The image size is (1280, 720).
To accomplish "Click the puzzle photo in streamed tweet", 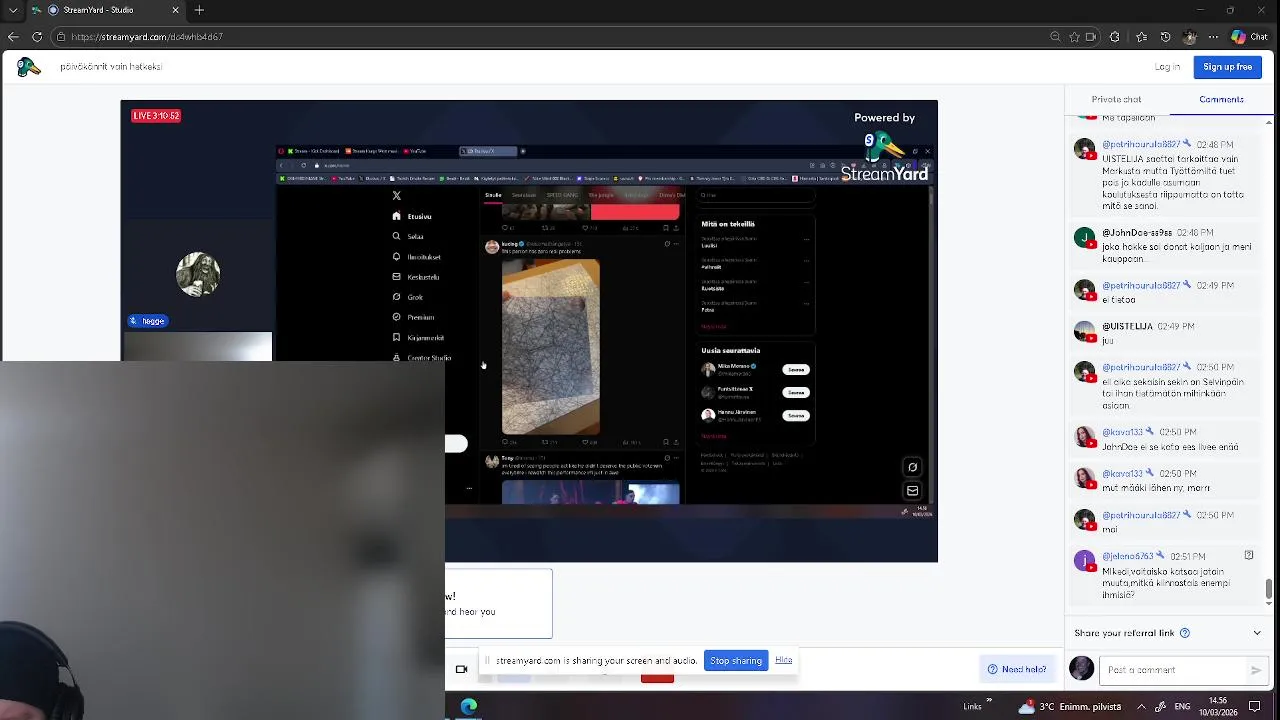I will [550, 347].
